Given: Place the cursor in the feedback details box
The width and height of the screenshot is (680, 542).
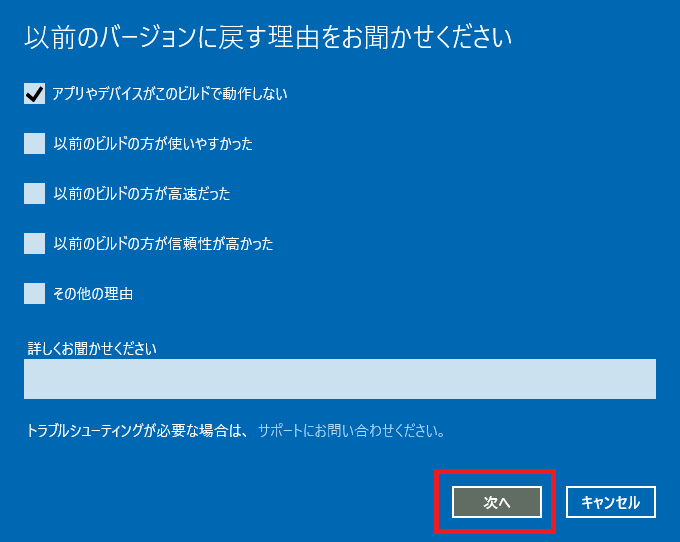Looking at the screenshot, I should 340,379.
